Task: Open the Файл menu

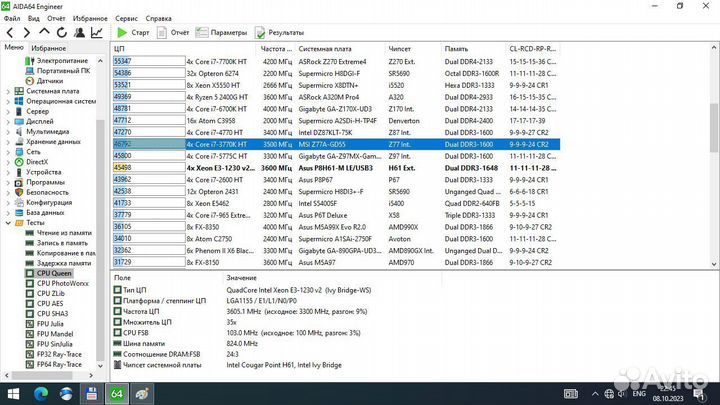Action: pos(12,18)
